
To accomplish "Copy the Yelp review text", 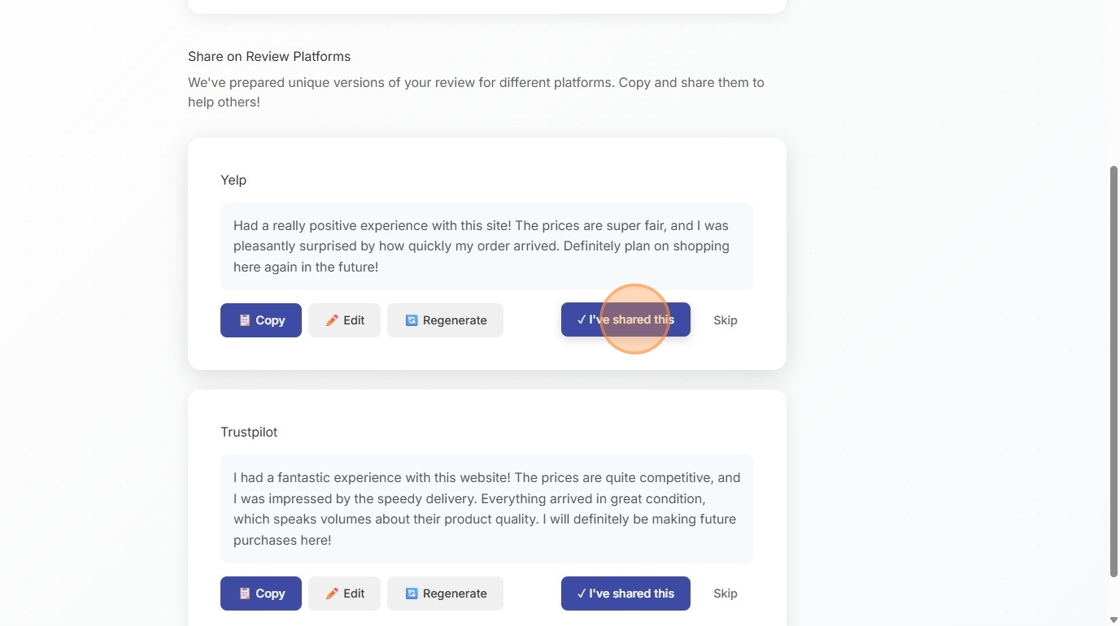I will click(x=261, y=320).
